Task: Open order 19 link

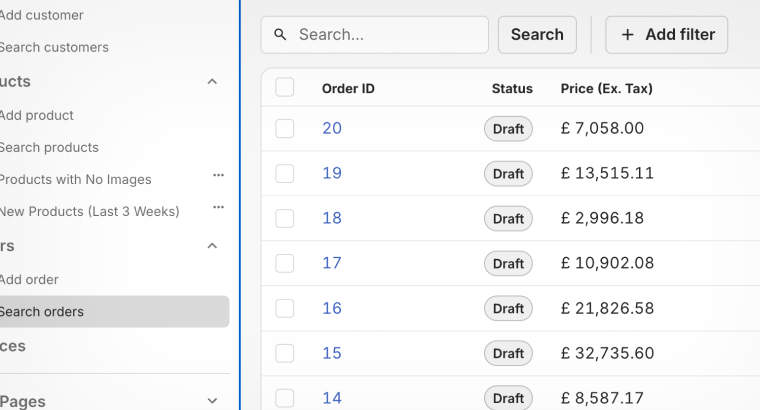Action: [332, 173]
